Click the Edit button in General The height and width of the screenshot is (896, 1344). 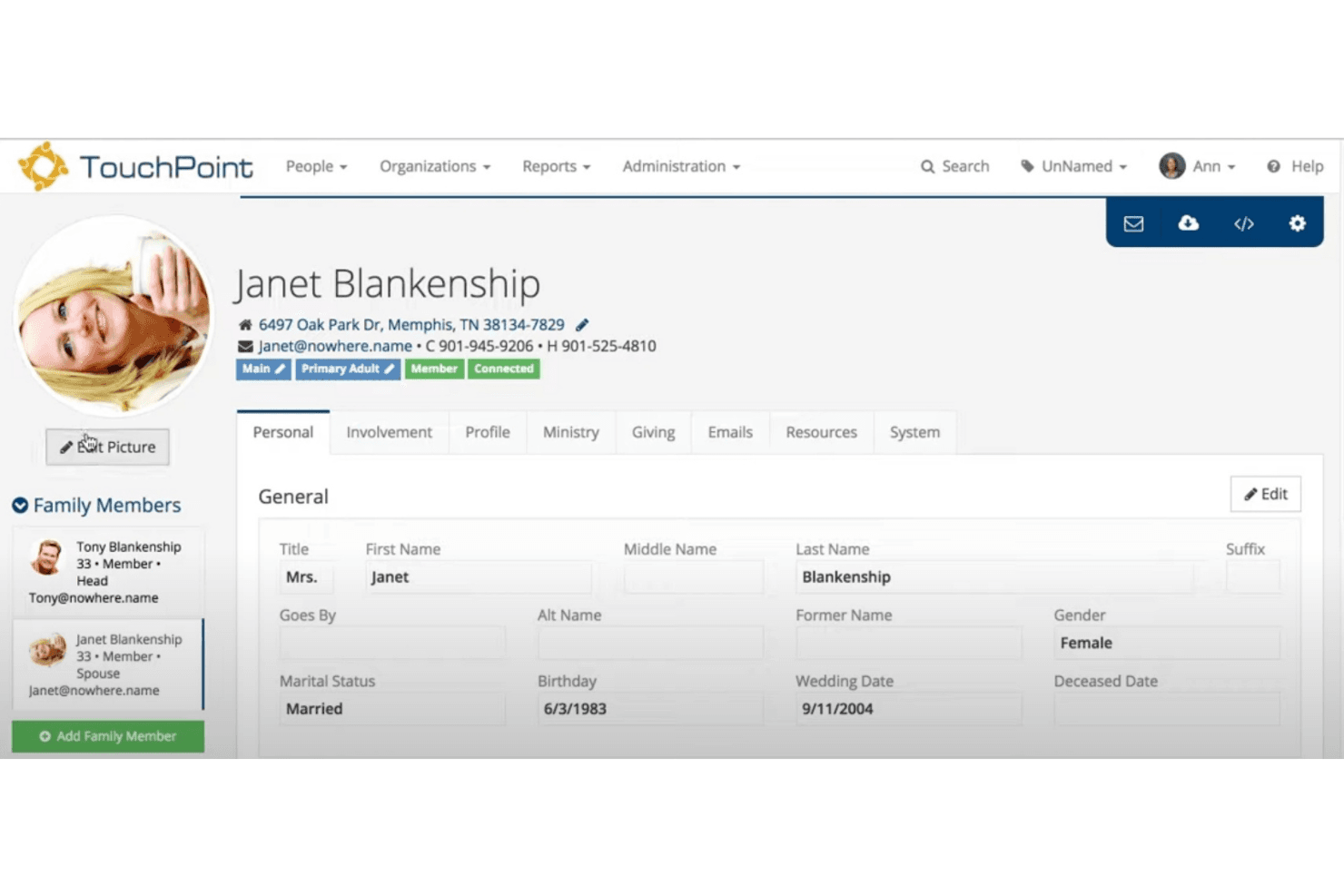[1266, 494]
